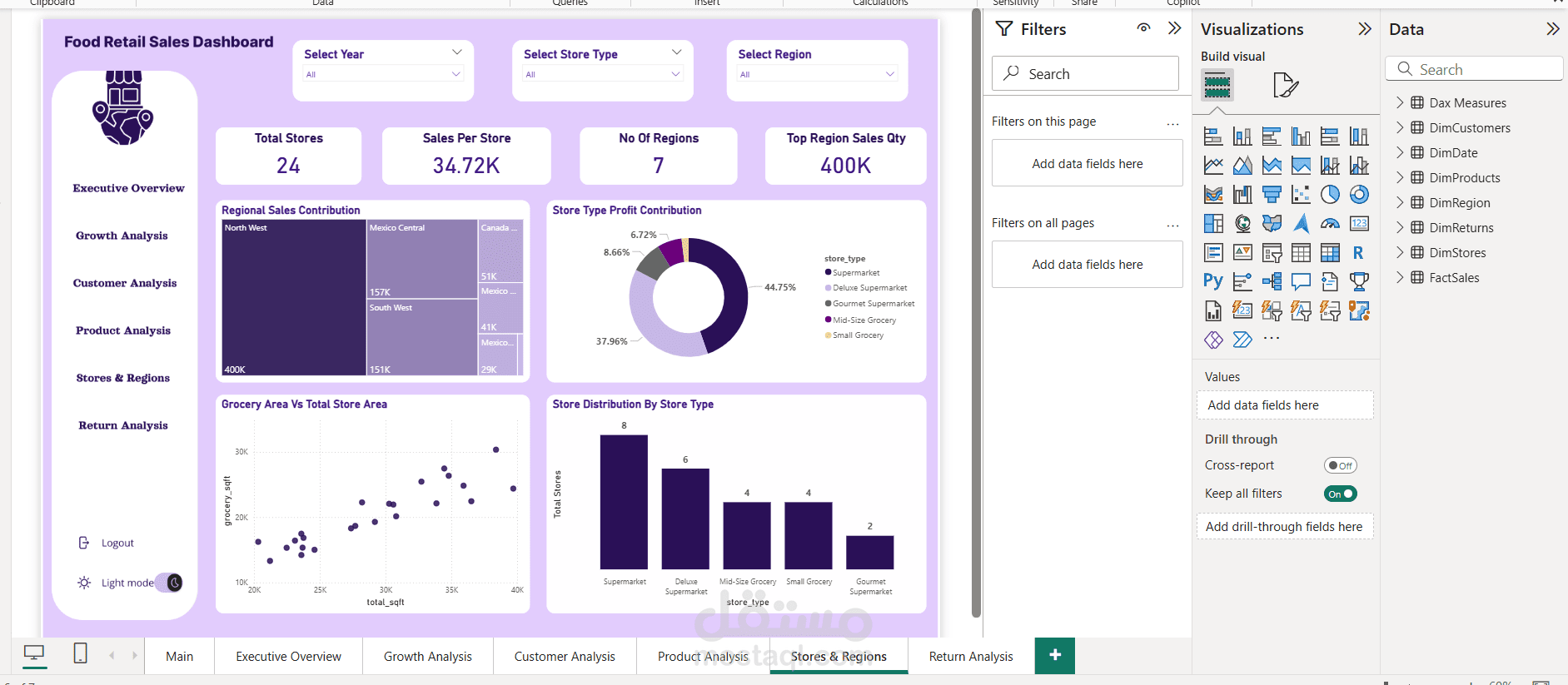This screenshot has height=685, width=1568.
Task: Switch to the Customer Analysis page tab
Action: [x=565, y=656]
